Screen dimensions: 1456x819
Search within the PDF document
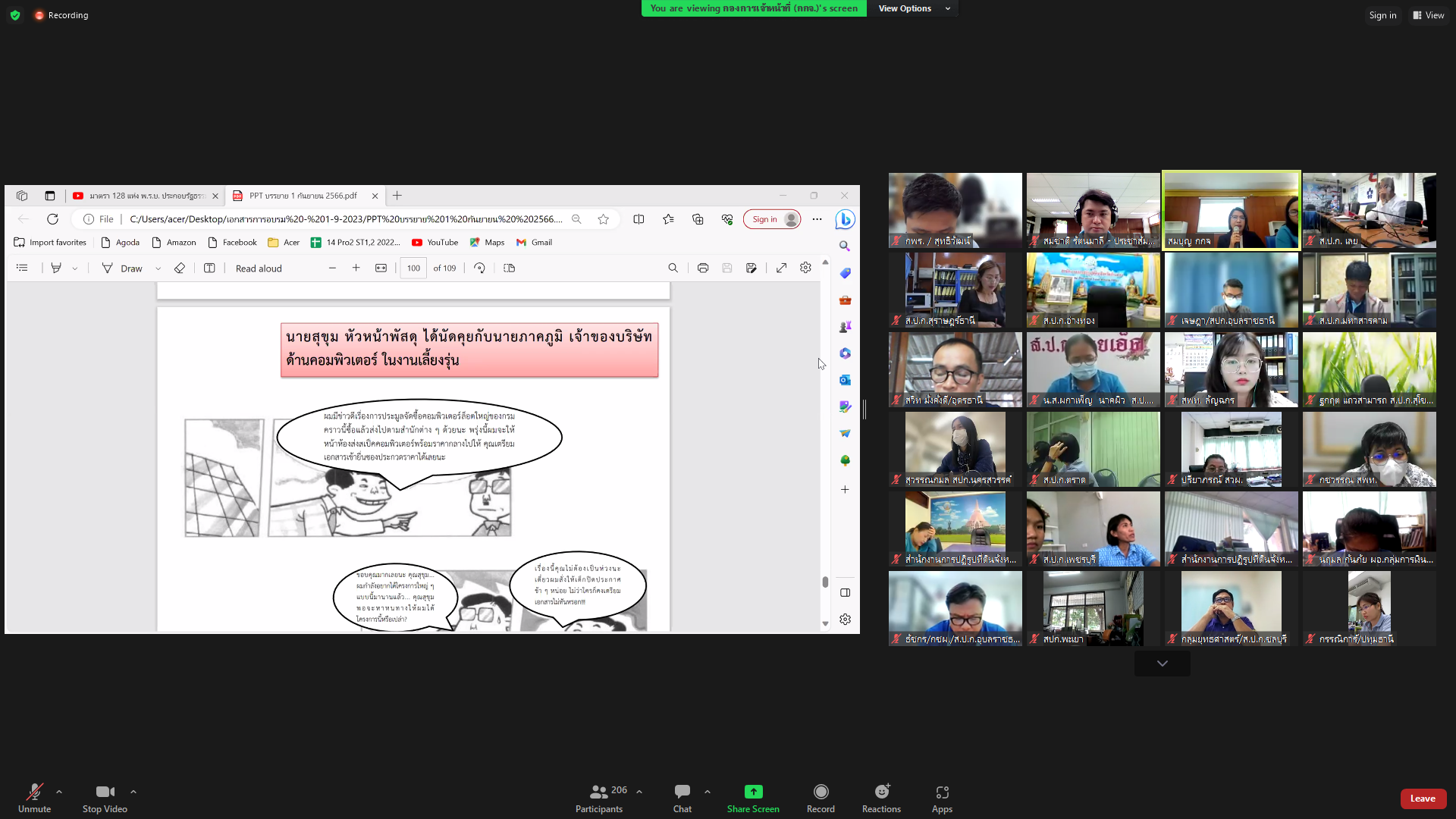pyautogui.click(x=673, y=268)
